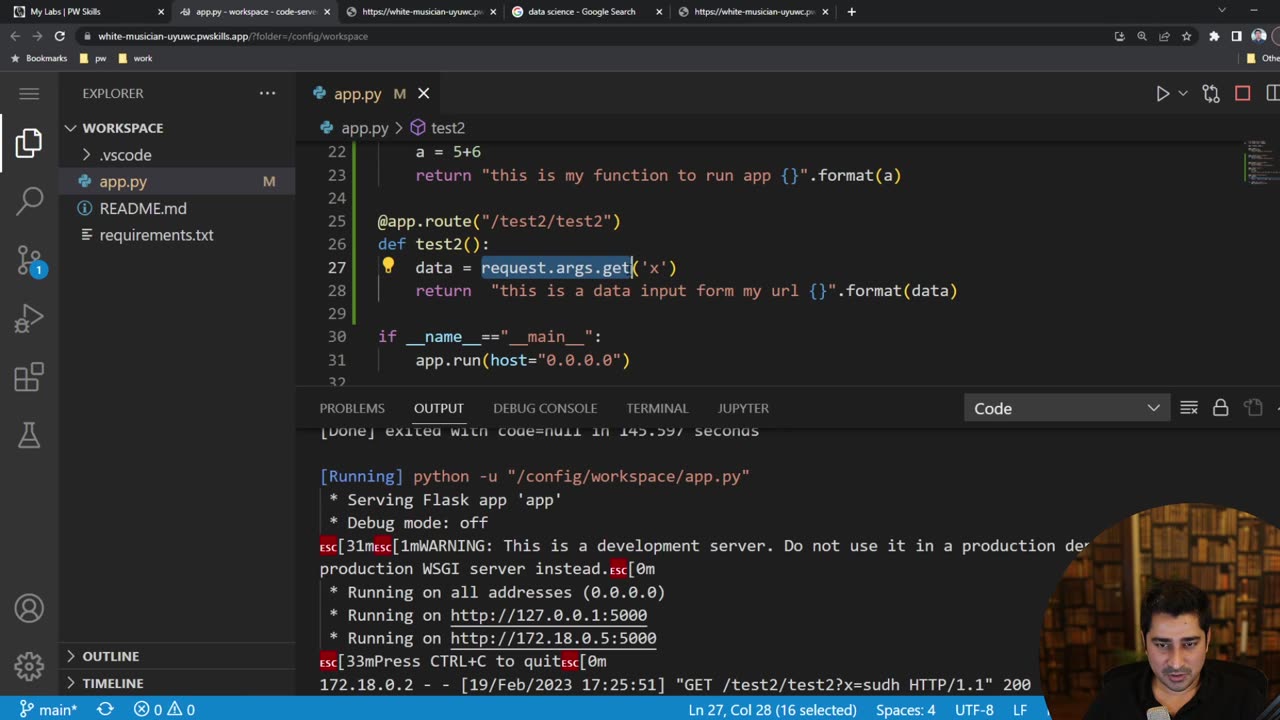Screen dimensions: 1280x720
Task: Open the pw bookmarks folder
Action: pos(92,58)
